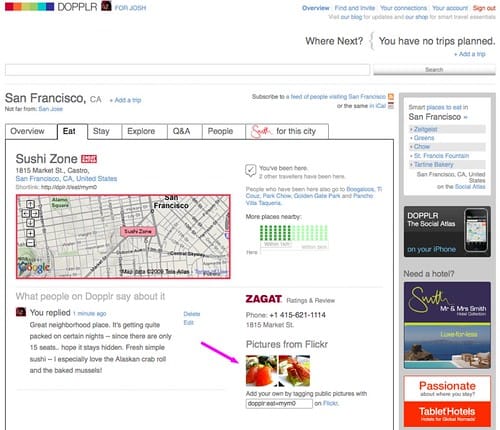
Task: Click the RSS feed icon
Action: click(x=391, y=97)
